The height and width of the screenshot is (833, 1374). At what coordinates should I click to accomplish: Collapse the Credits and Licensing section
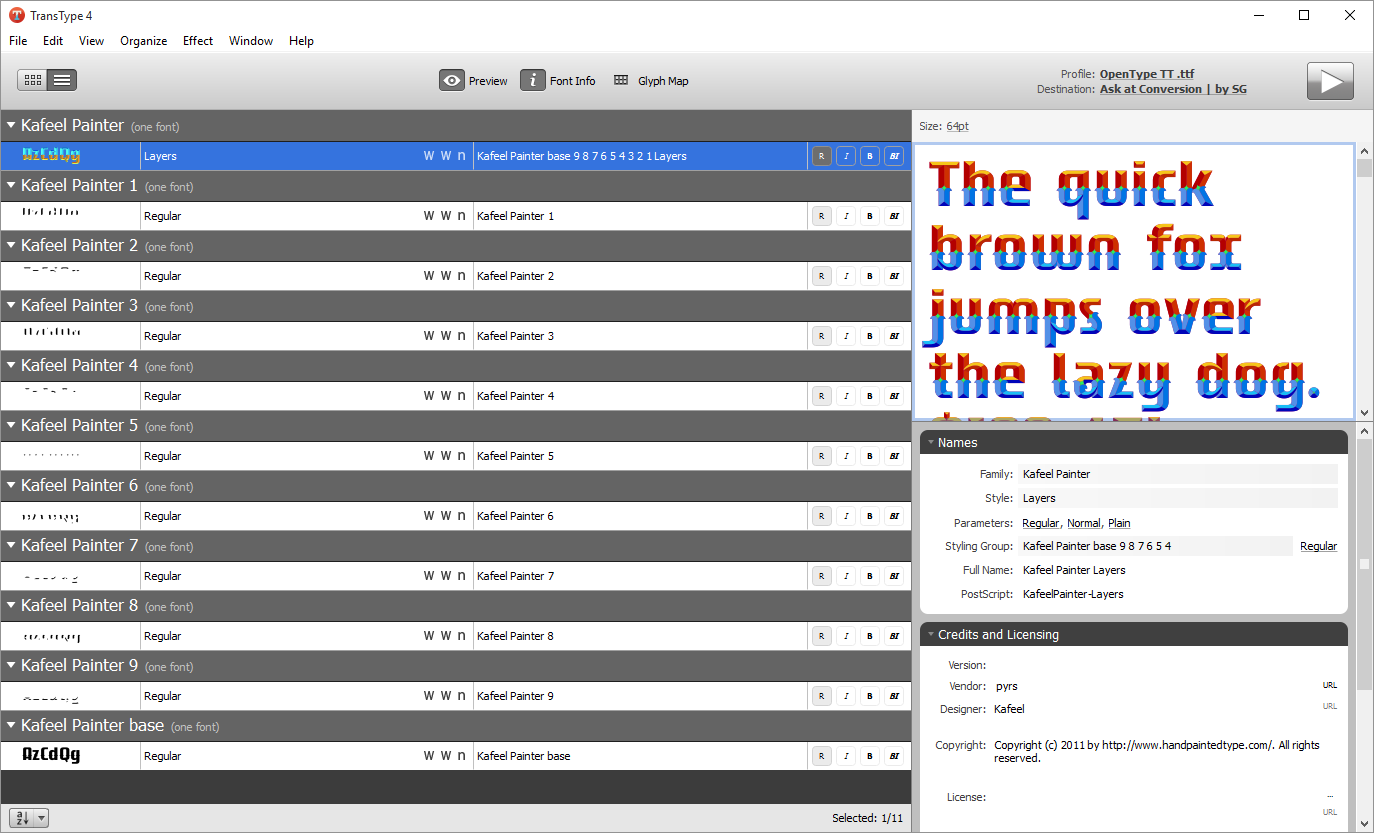click(930, 634)
